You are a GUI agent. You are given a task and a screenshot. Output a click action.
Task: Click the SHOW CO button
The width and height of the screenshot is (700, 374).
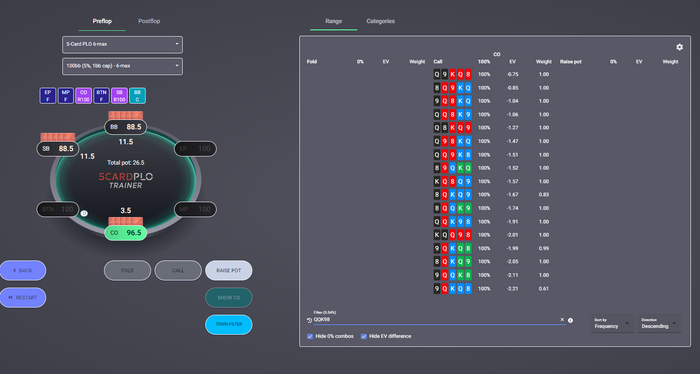[229, 298]
